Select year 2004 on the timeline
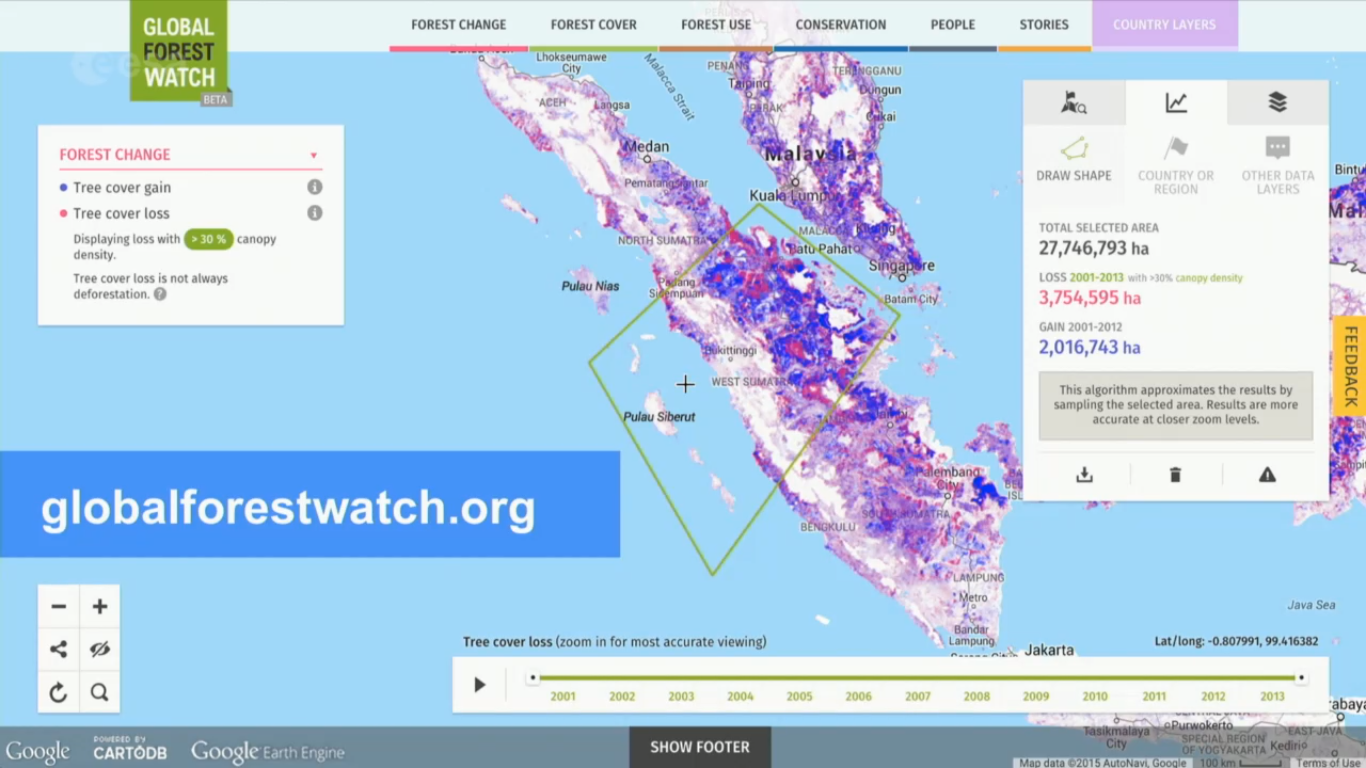1366x768 pixels. pyautogui.click(x=740, y=697)
